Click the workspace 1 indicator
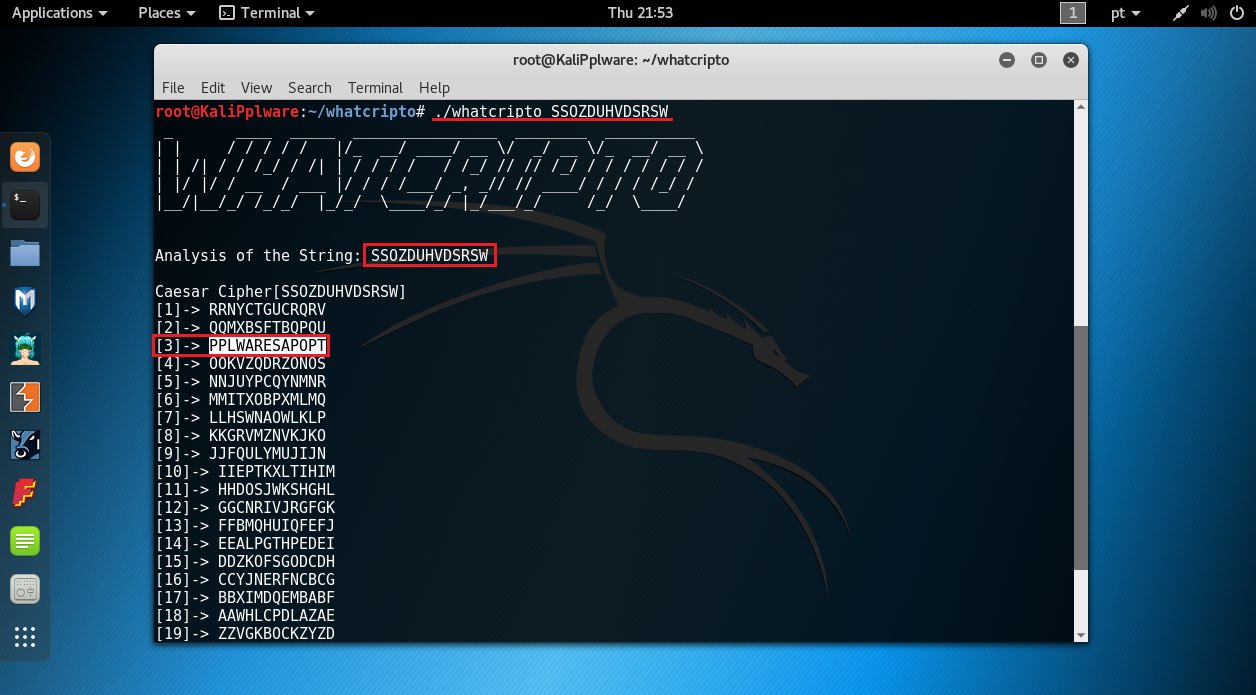 coord(1073,13)
